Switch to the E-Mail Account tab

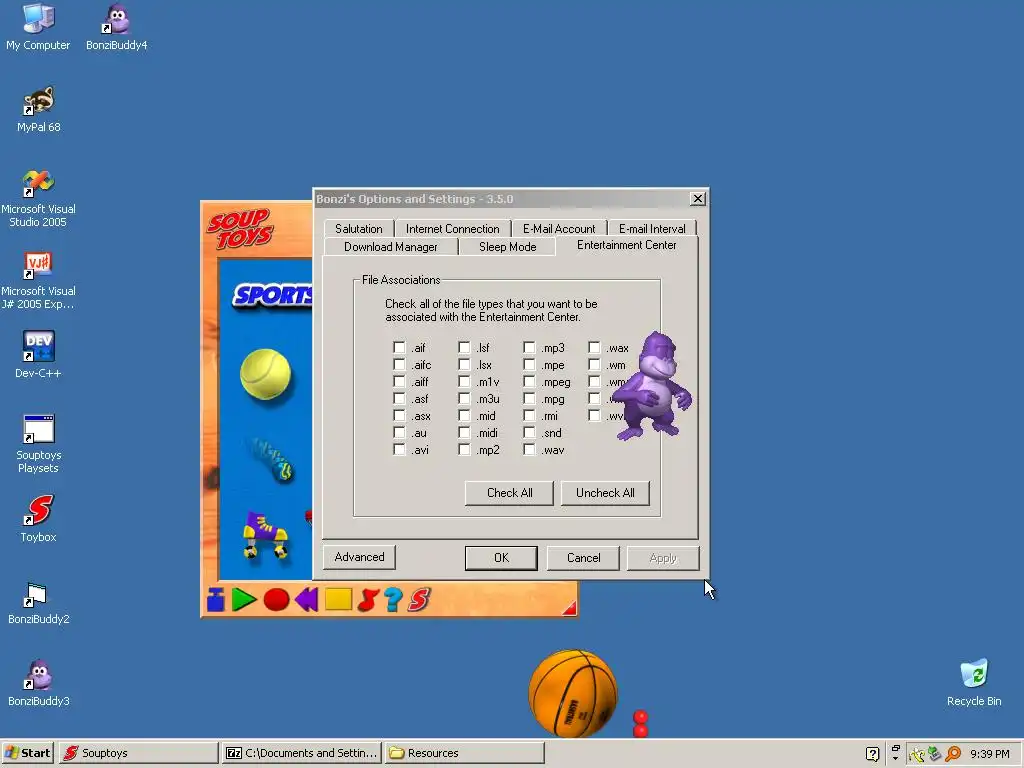pyautogui.click(x=559, y=229)
